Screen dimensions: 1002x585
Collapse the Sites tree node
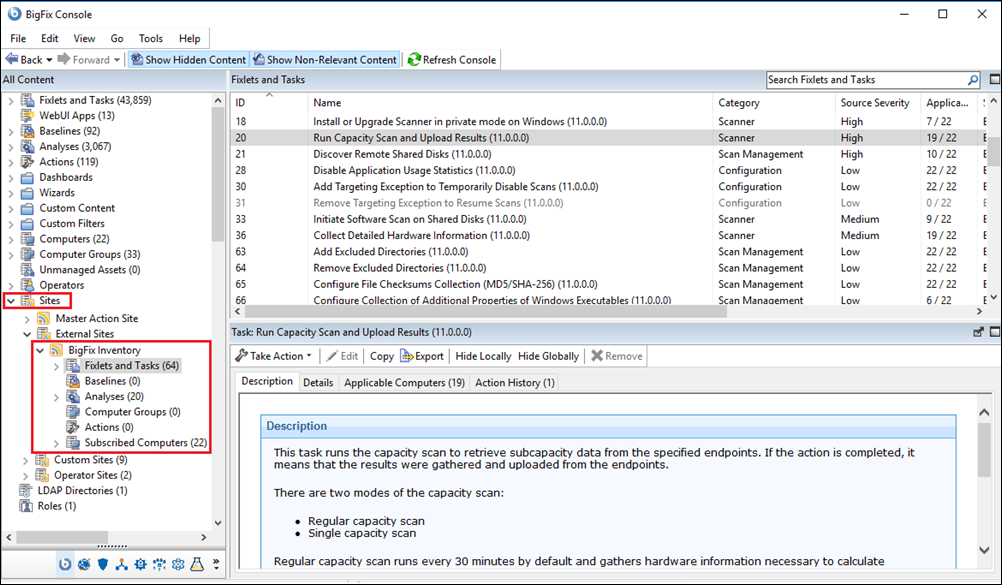point(10,301)
